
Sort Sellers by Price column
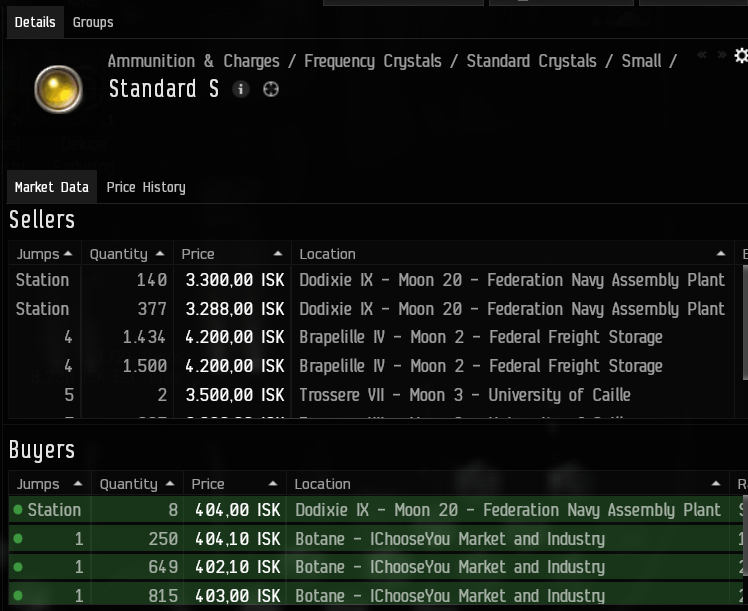[232, 254]
